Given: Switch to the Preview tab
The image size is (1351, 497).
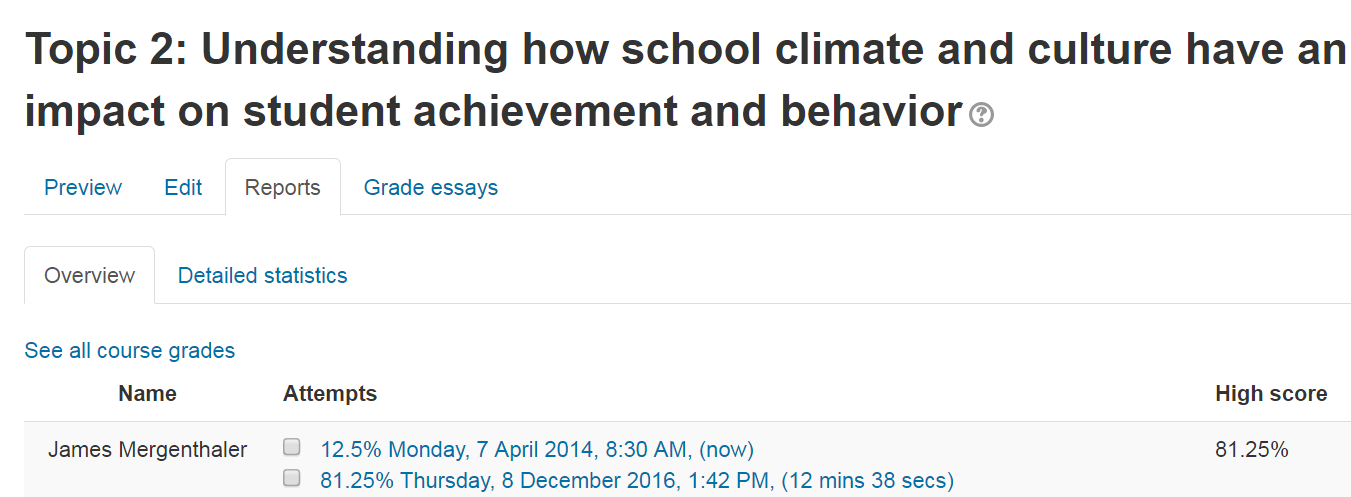Looking at the screenshot, I should coord(83,187).
